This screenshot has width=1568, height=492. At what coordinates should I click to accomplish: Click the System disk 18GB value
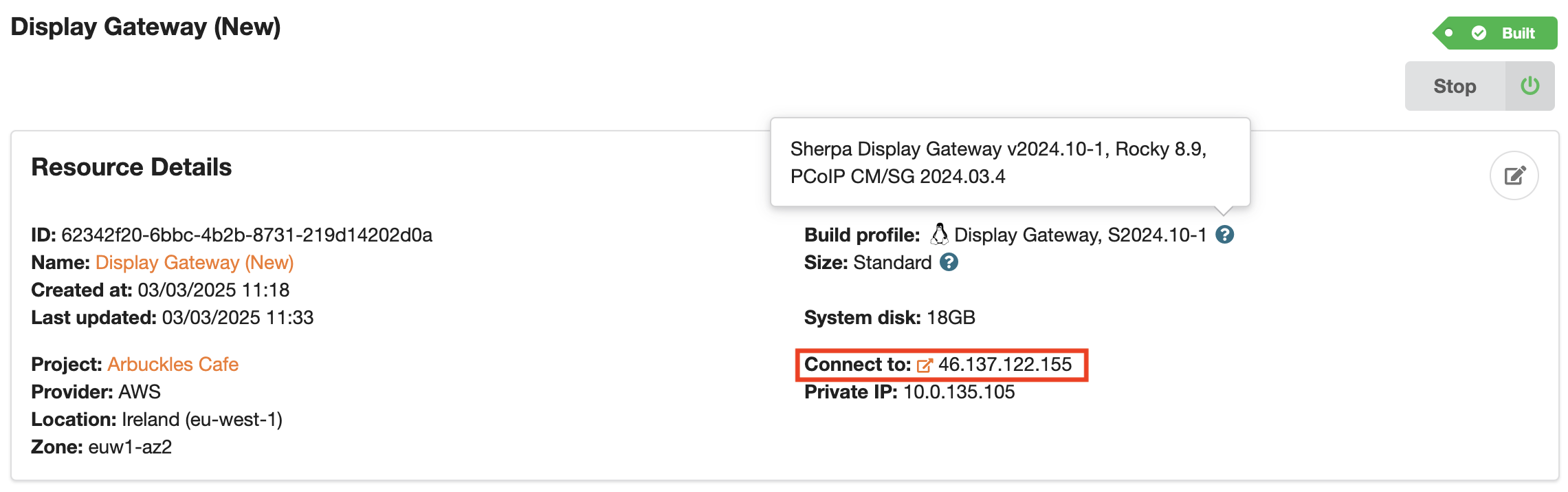[950, 318]
